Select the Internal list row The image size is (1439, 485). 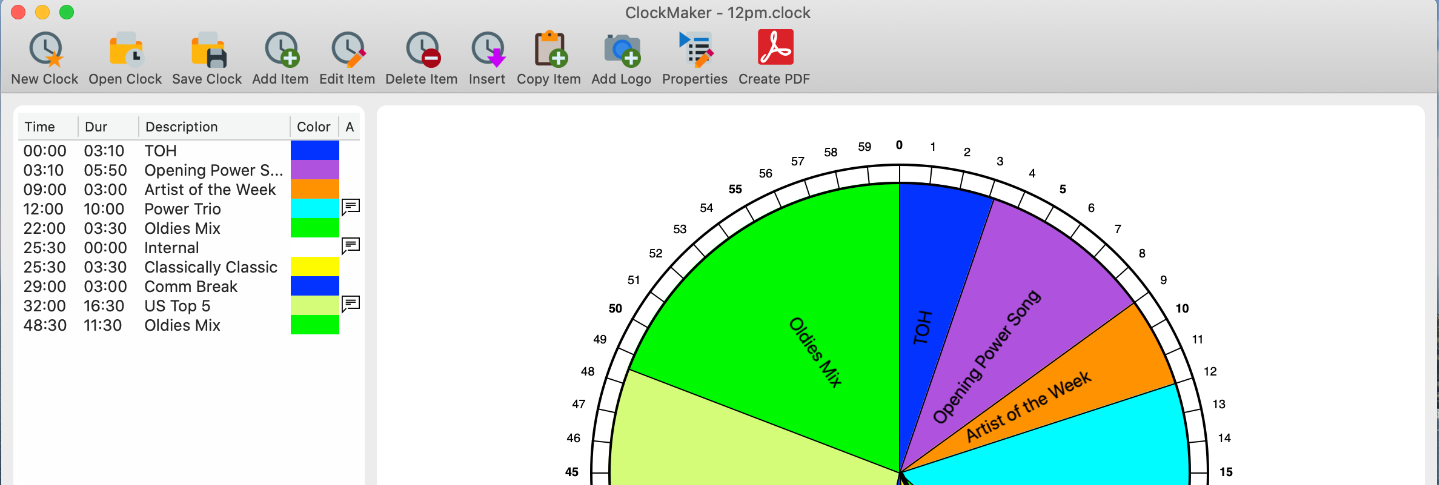[189, 248]
